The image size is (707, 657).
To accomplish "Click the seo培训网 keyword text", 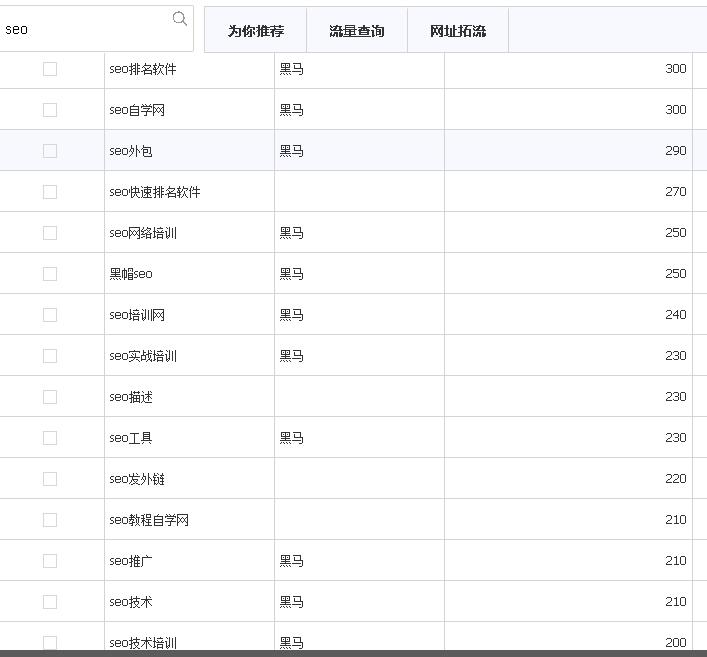I will 137,315.
